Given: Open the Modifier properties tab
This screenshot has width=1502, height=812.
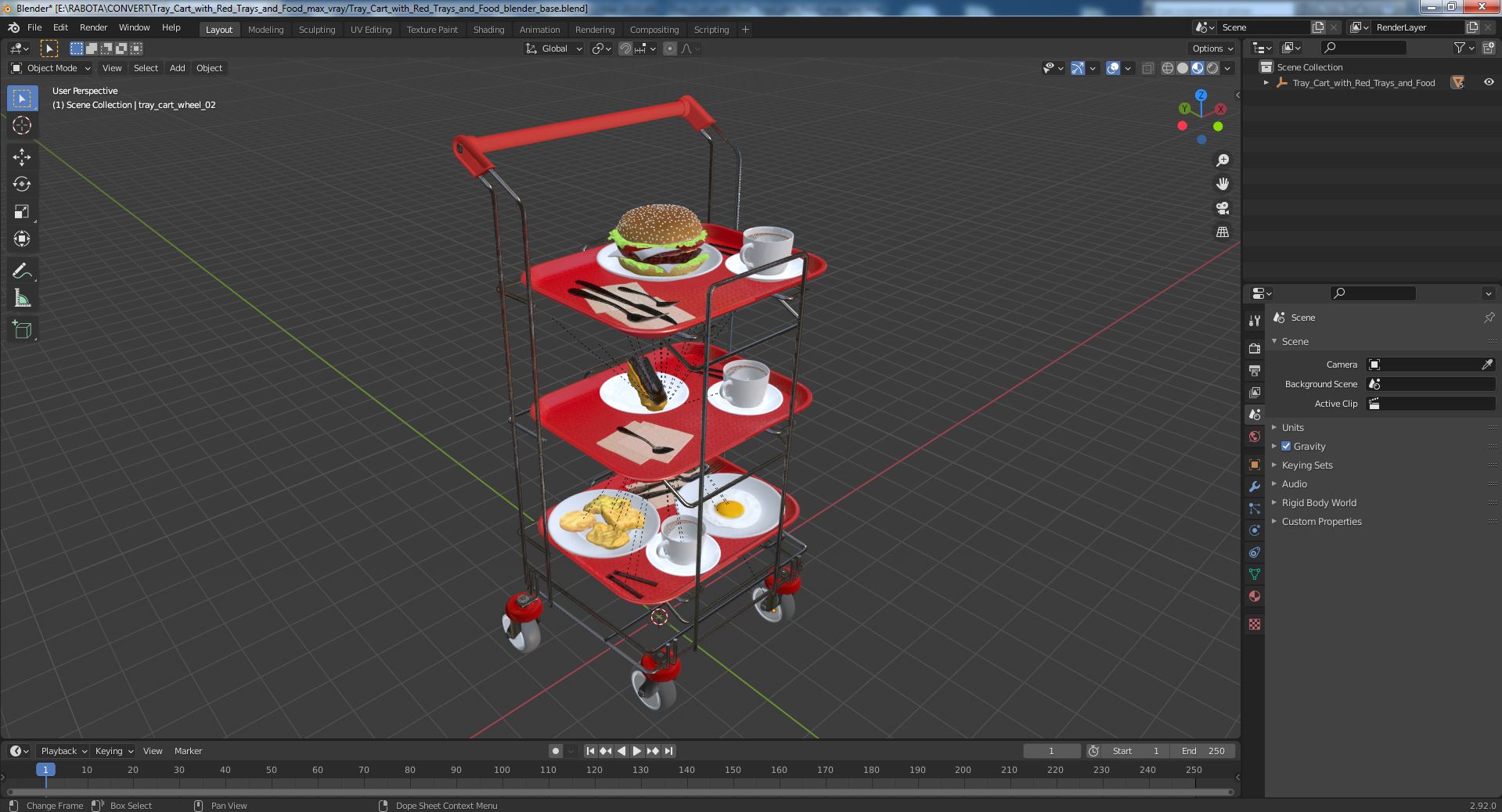Looking at the screenshot, I should [x=1255, y=487].
